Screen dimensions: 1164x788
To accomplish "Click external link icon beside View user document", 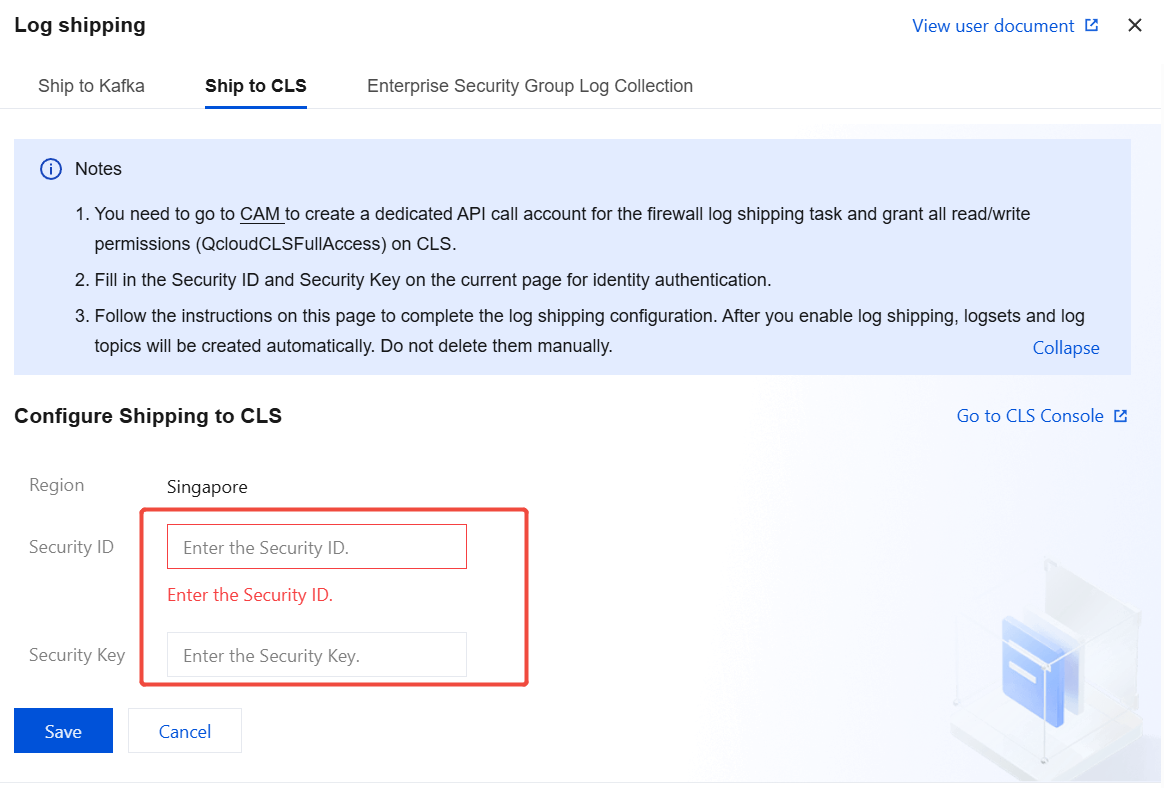I will [x=1091, y=26].
